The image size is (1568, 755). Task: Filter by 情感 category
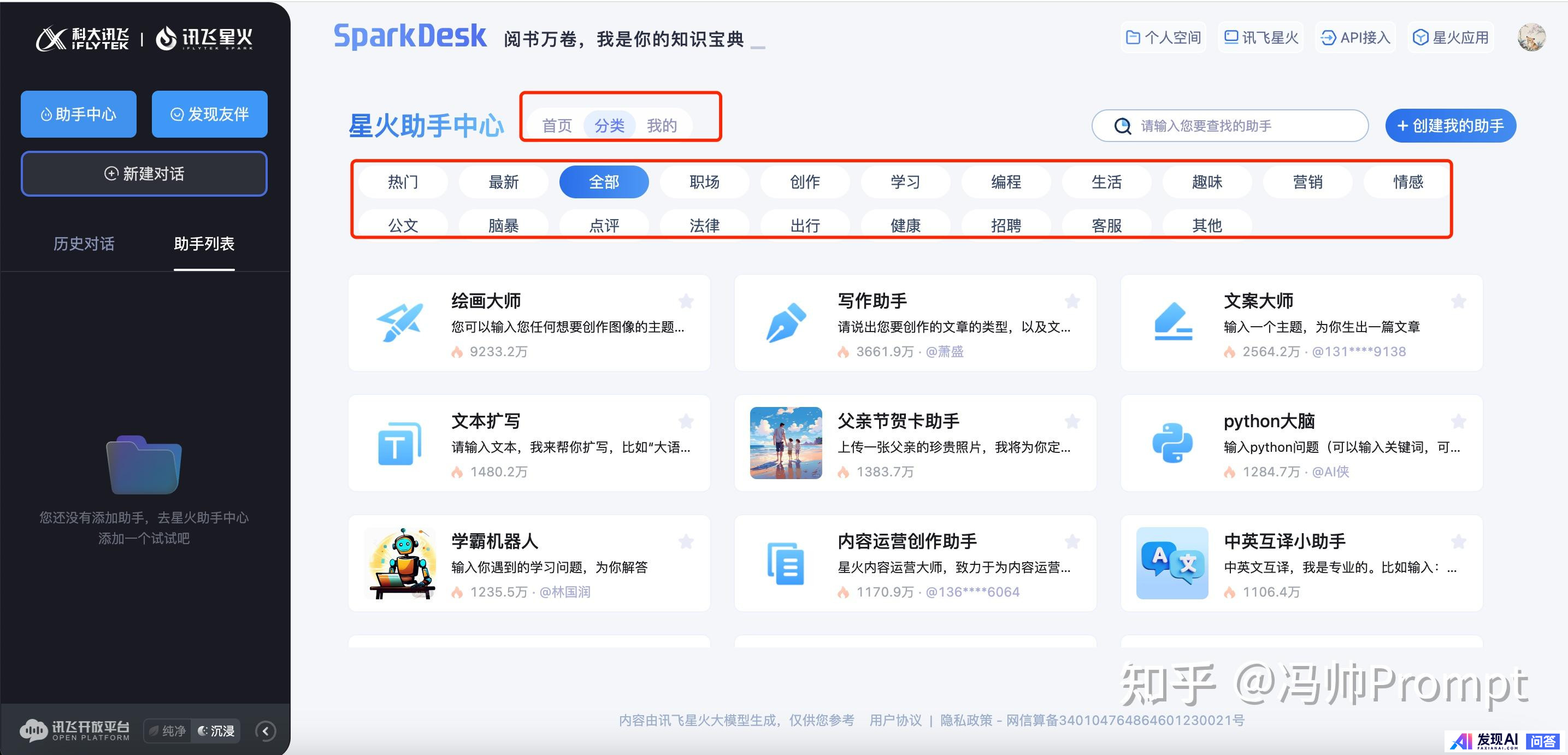[x=1408, y=181]
